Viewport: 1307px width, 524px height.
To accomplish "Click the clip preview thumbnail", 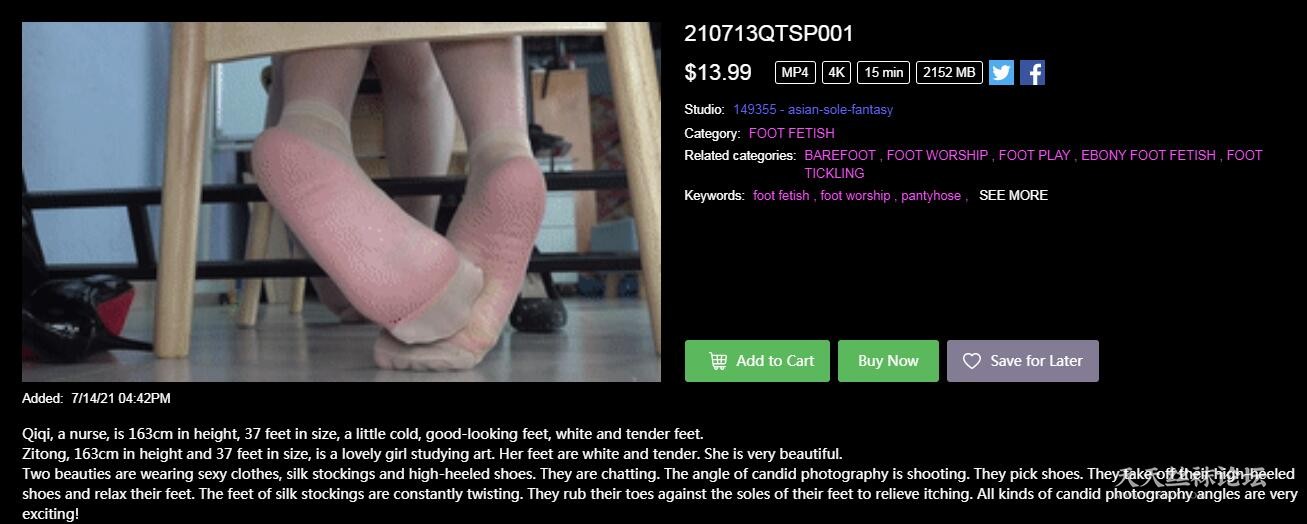I will (341, 202).
